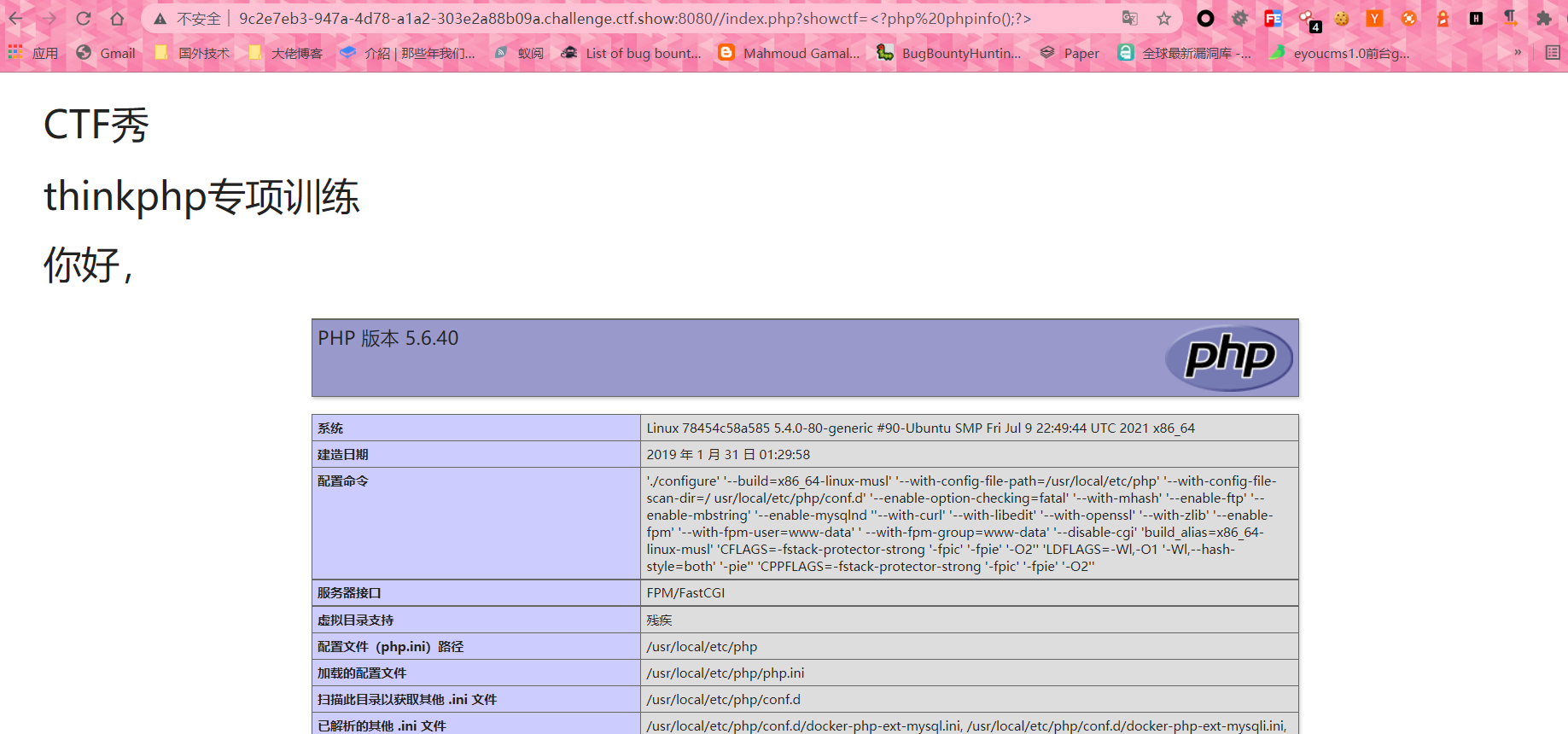Image resolution: width=1568 pixels, height=734 pixels.
Task: Click the thinkphp专项训练 heading
Action: (201, 196)
